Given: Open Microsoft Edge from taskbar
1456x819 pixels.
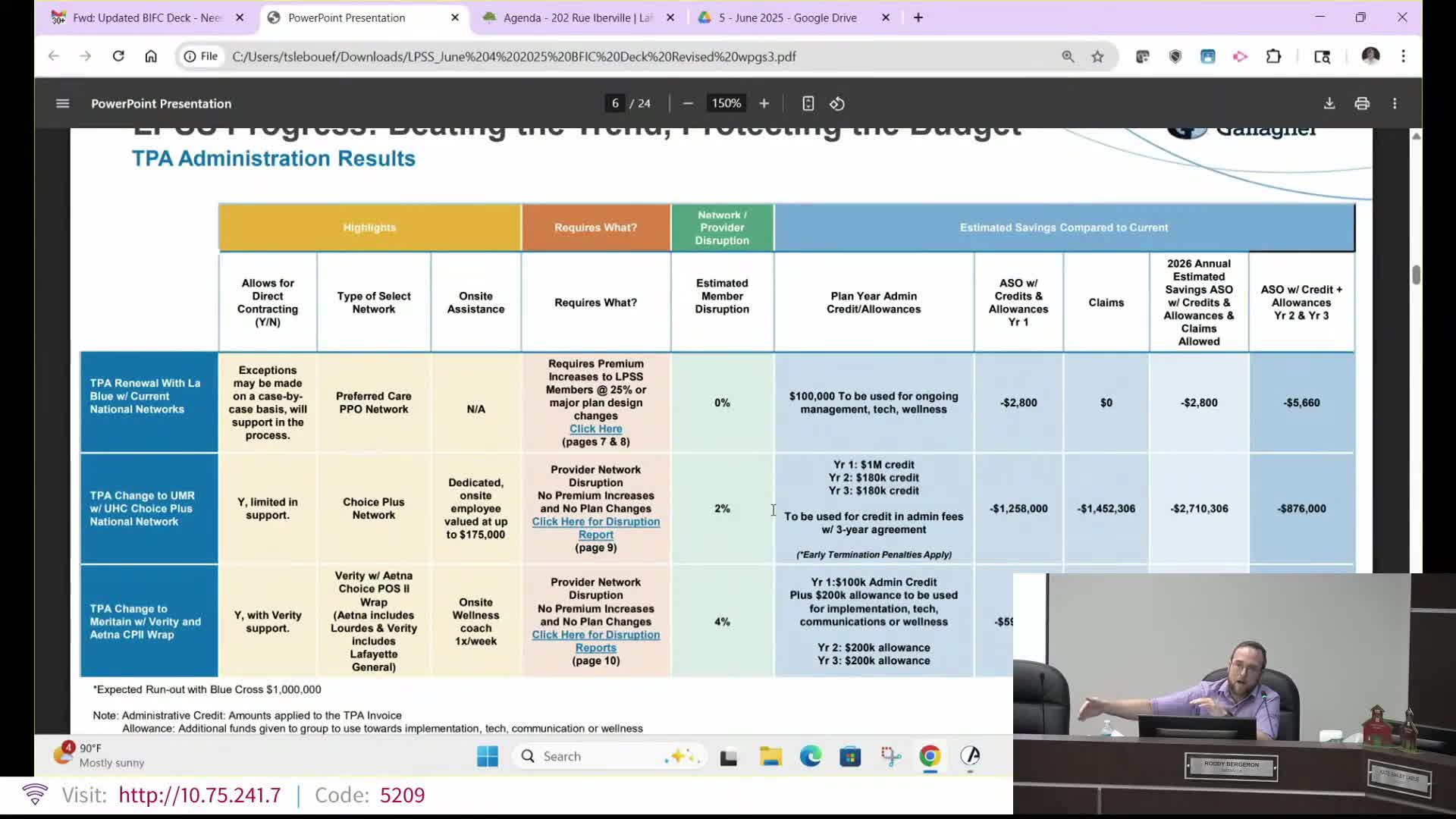Looking at the screenshot, I should click(x=811, y=756).
